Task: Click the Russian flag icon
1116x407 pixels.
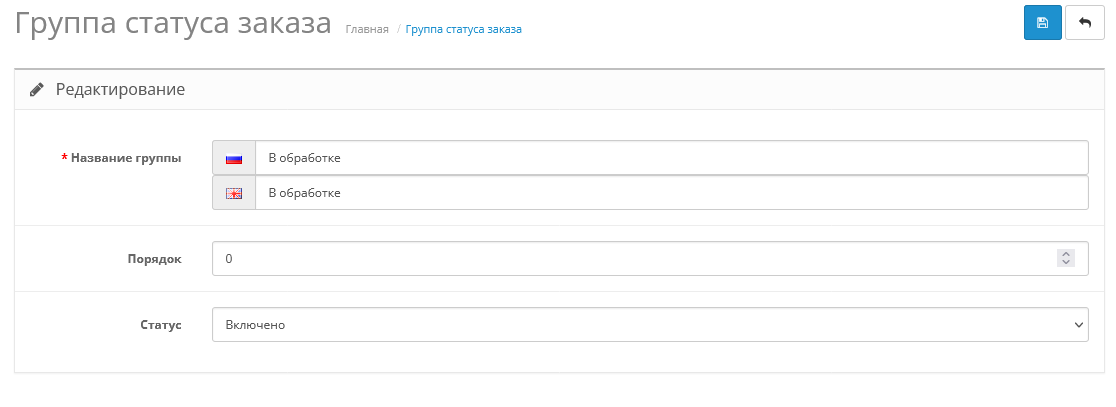Action: click(234, 158)
